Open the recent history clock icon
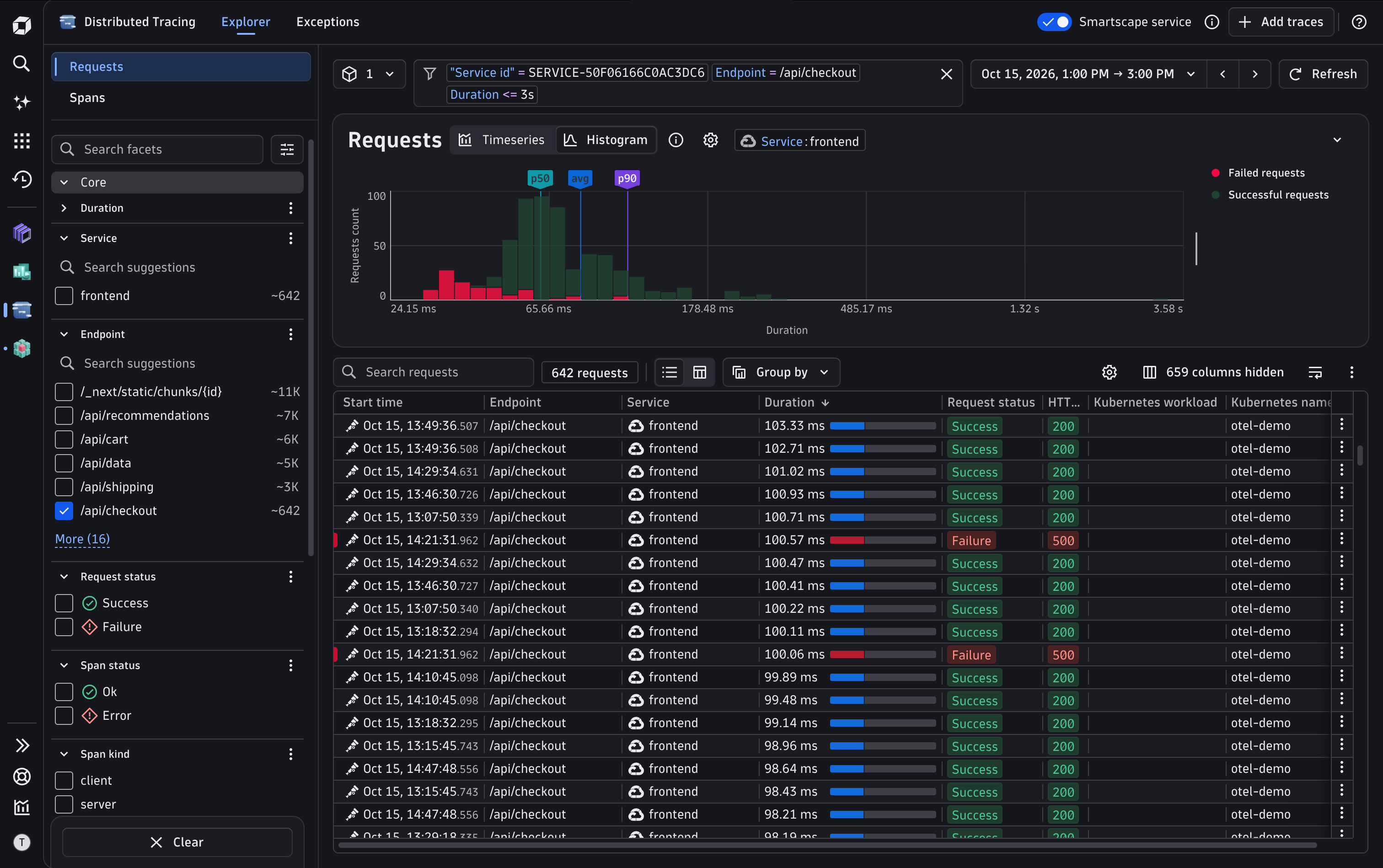Viewport: 1383px width, 868px height. coord(21,179)
